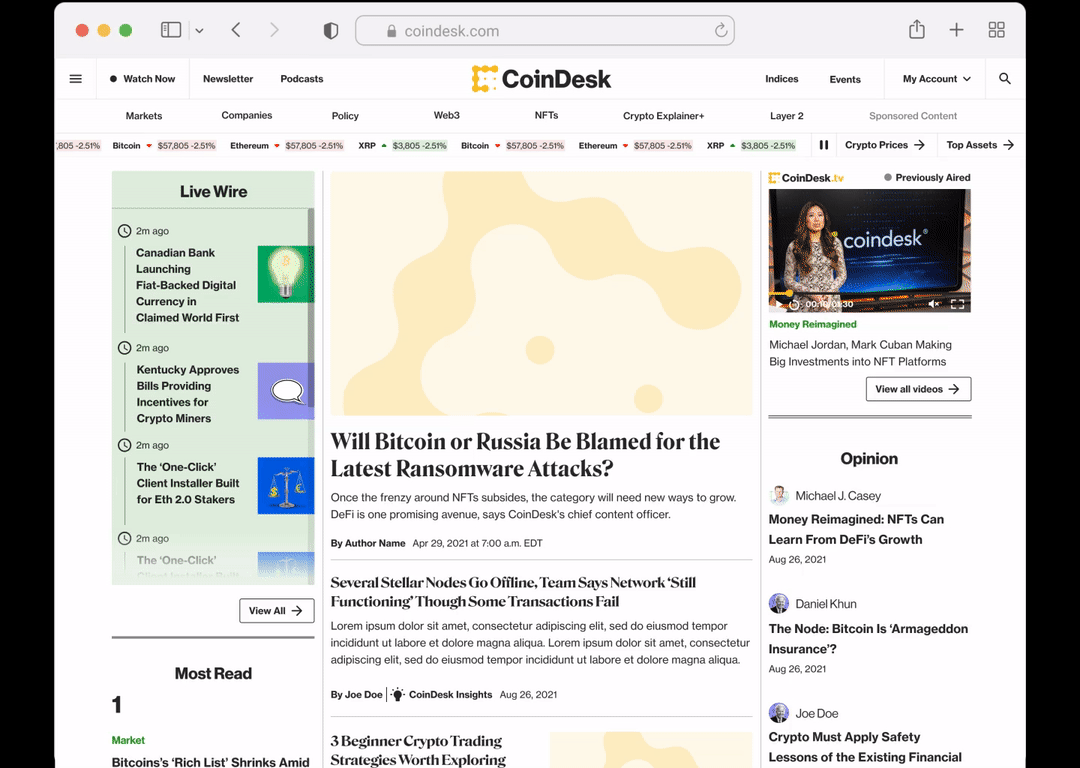Screen dimensions: 1080x768
Task: Click the coindesk.com address bar
Action: click(545, 31)
